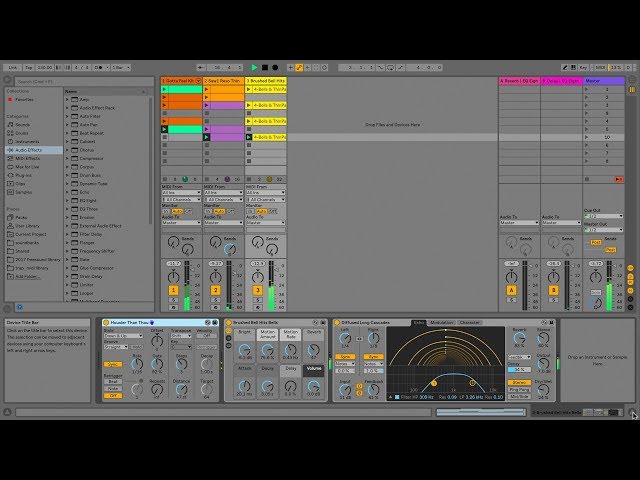The width and height of the screenshot is (640, 480).
Task: Arm the Arrangement Record button
Action: (275, 67)
